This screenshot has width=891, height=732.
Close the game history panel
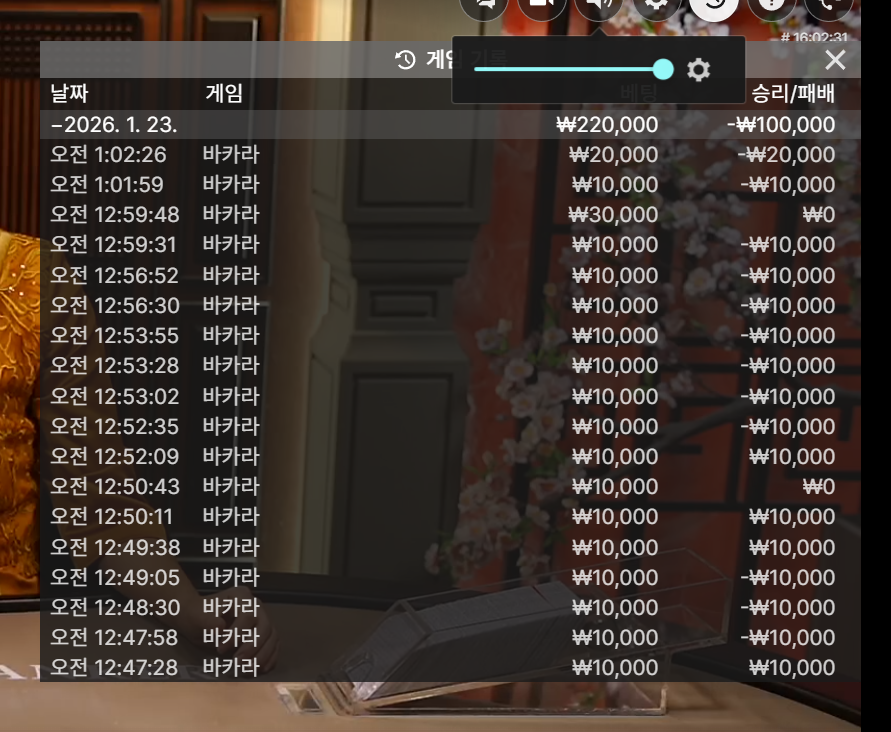835,60
